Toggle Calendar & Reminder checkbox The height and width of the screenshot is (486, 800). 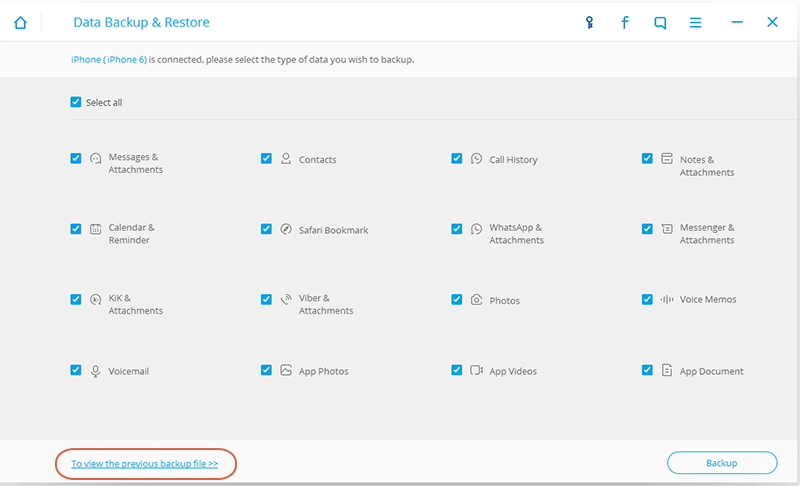click(x=76, y=228)
